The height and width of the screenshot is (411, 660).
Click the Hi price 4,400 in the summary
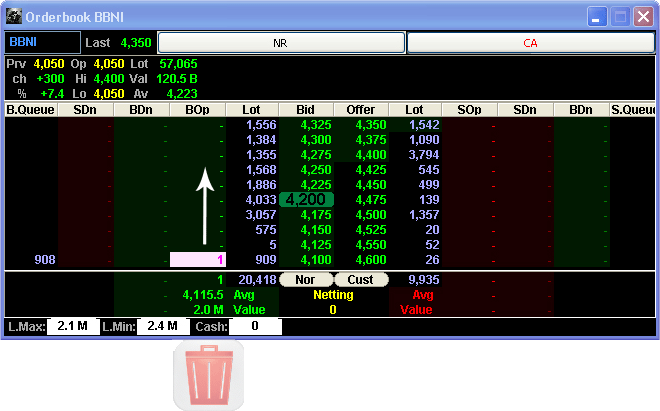(x=109, y=79)
